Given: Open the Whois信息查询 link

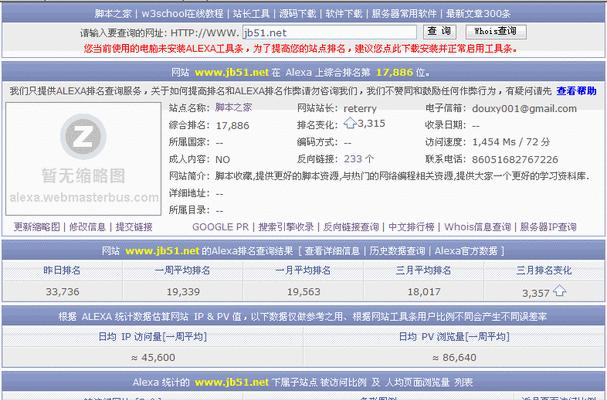Looking at the screenshot, I should tap(477, 227).
